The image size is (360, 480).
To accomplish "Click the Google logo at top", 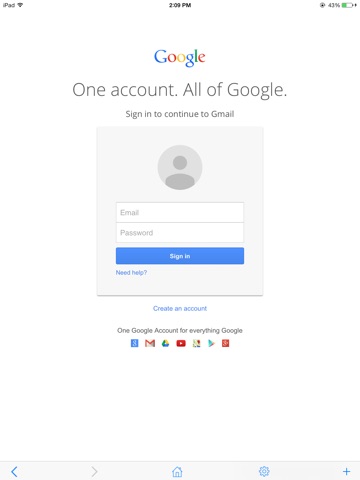I will point(180,58).
